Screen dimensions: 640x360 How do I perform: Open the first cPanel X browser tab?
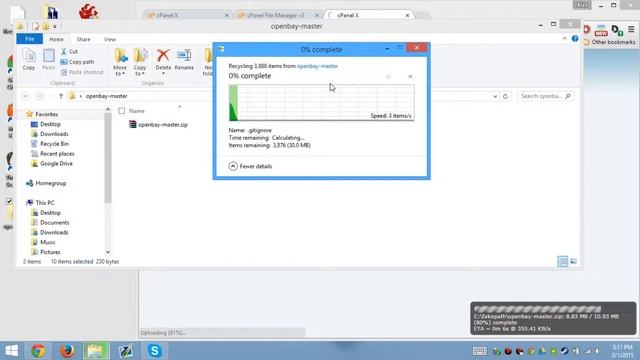(187, 15)
